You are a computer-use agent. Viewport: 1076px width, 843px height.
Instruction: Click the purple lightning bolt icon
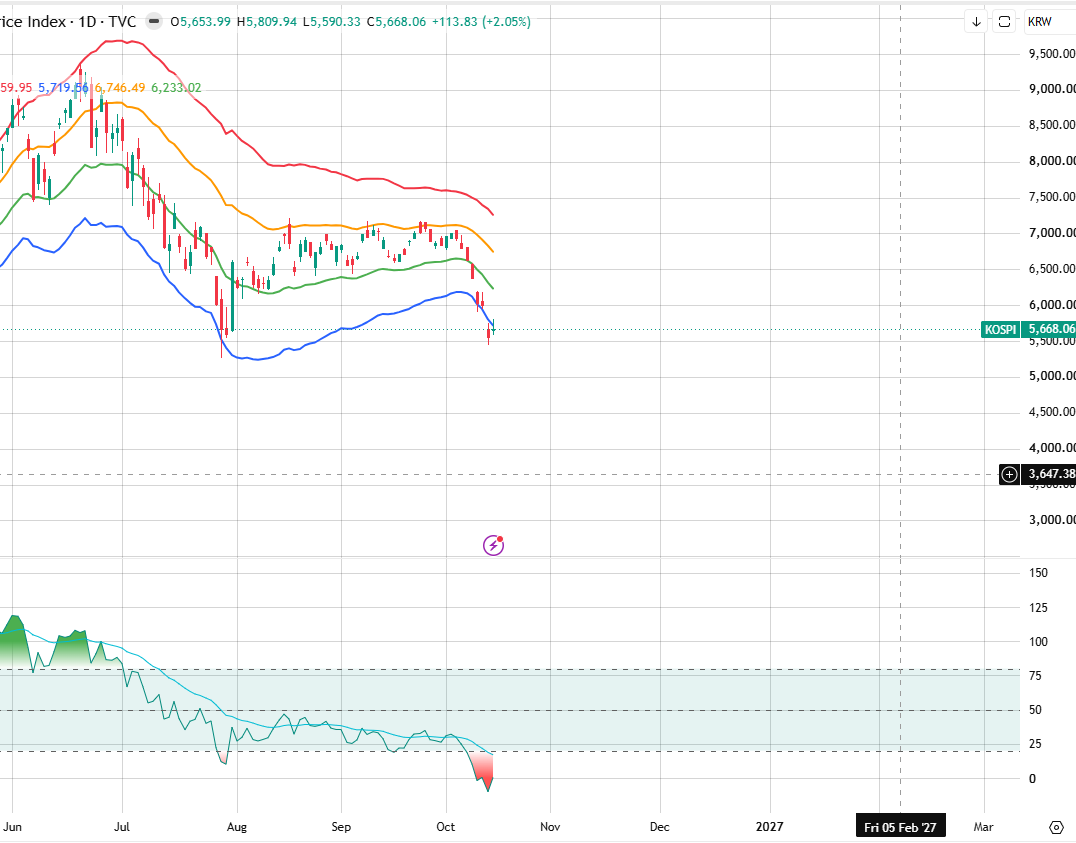[x=493, y=546]
